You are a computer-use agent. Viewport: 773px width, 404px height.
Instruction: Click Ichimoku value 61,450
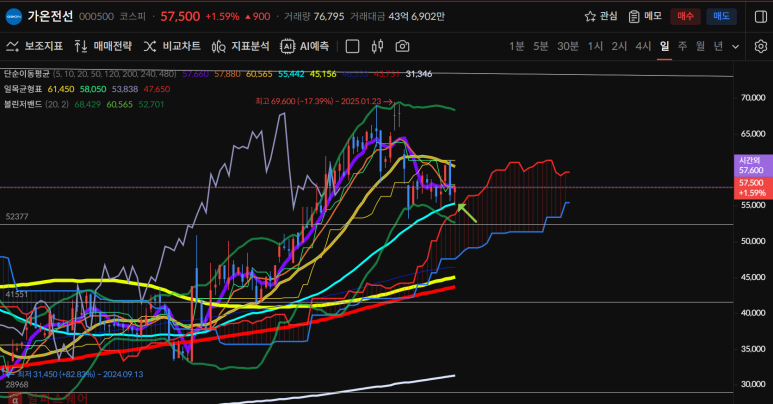[61, 89]
